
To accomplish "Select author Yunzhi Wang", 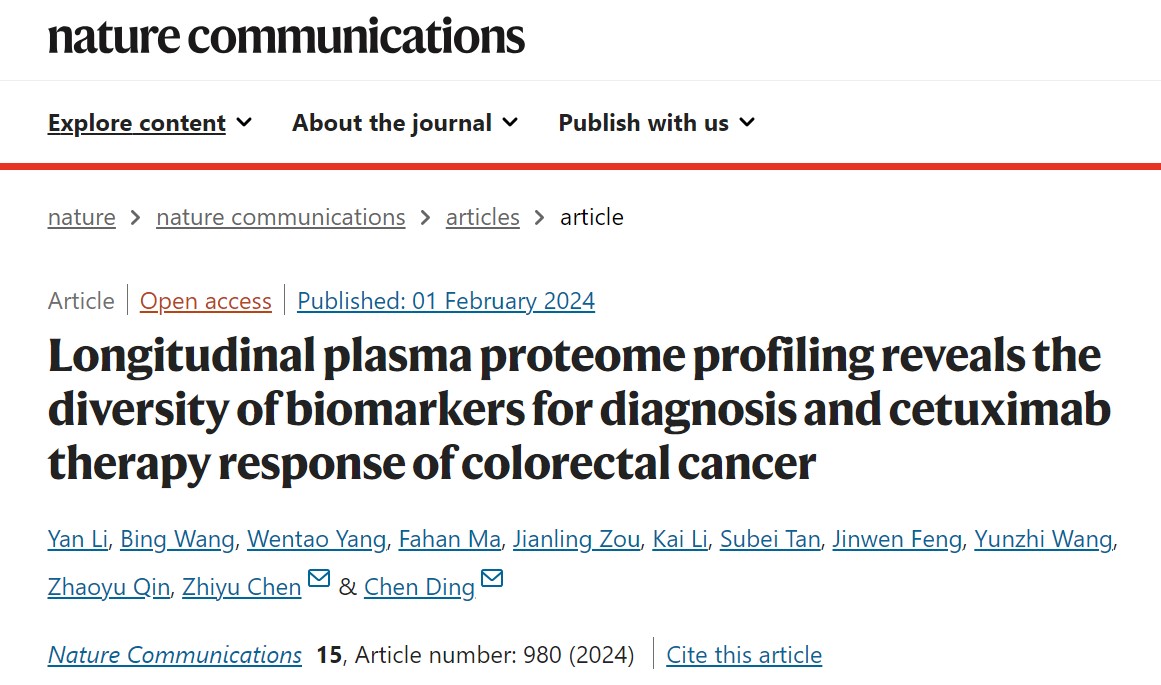I will tap(1043, 539).
